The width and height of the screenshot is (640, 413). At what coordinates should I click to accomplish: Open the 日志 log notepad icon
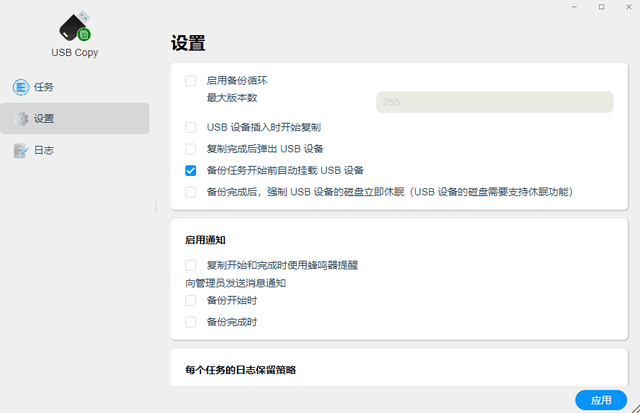click(x=21, y=151)
